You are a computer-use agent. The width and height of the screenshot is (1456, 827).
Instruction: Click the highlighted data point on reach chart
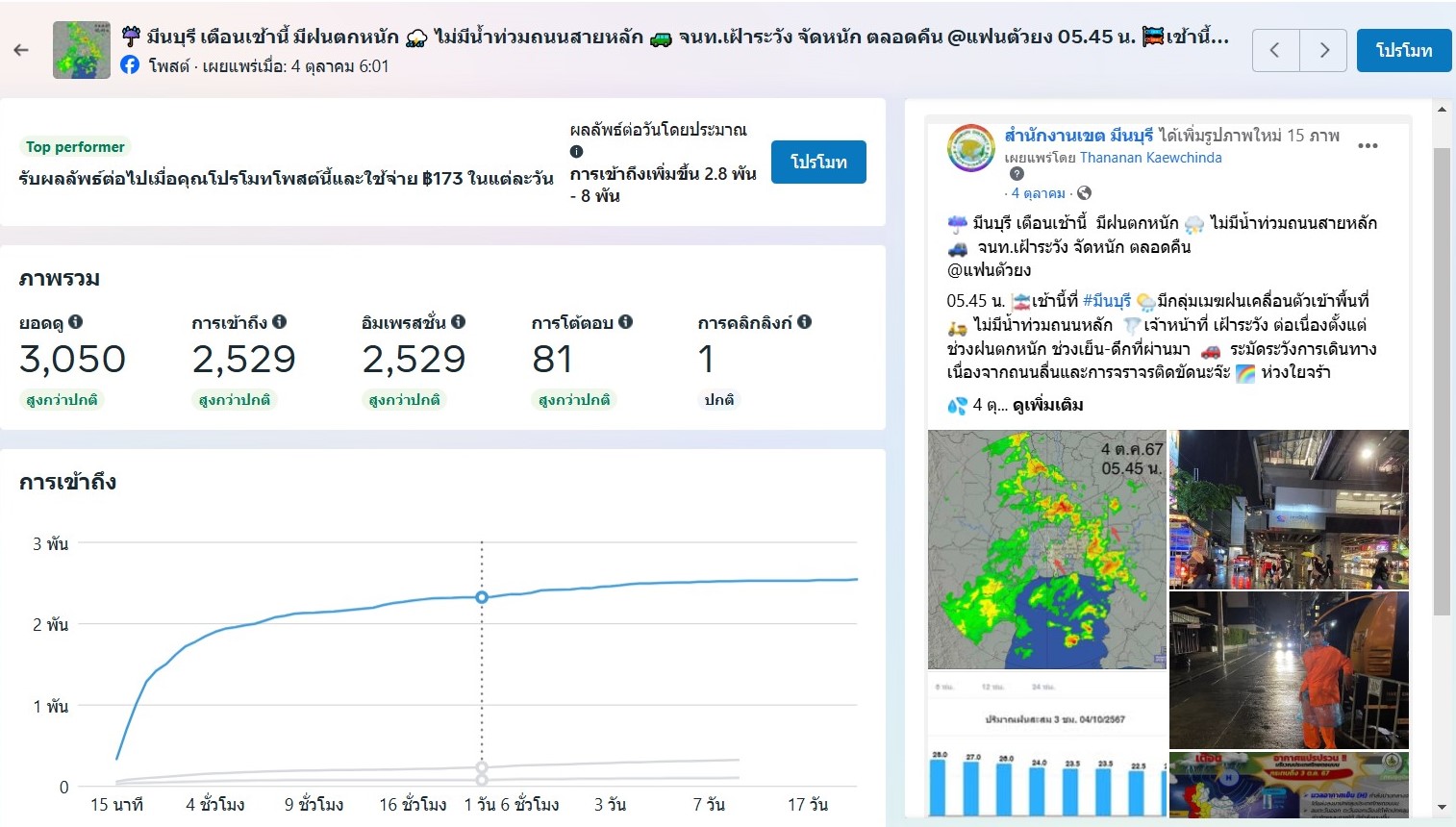(482, 597)
